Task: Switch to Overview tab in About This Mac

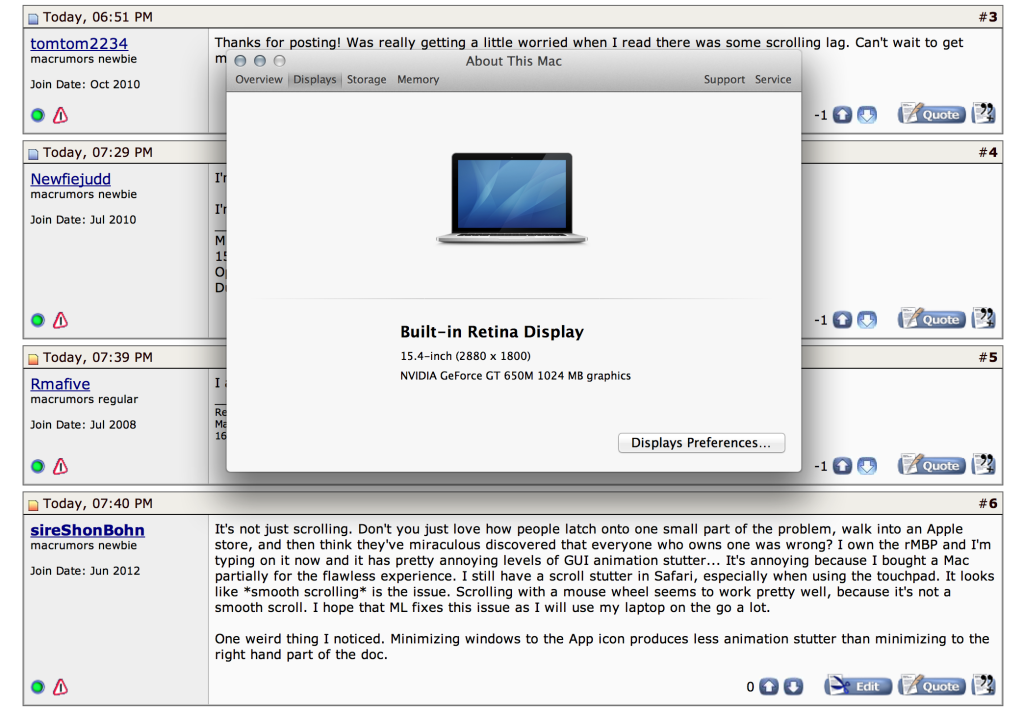Action: pos(259,80)
